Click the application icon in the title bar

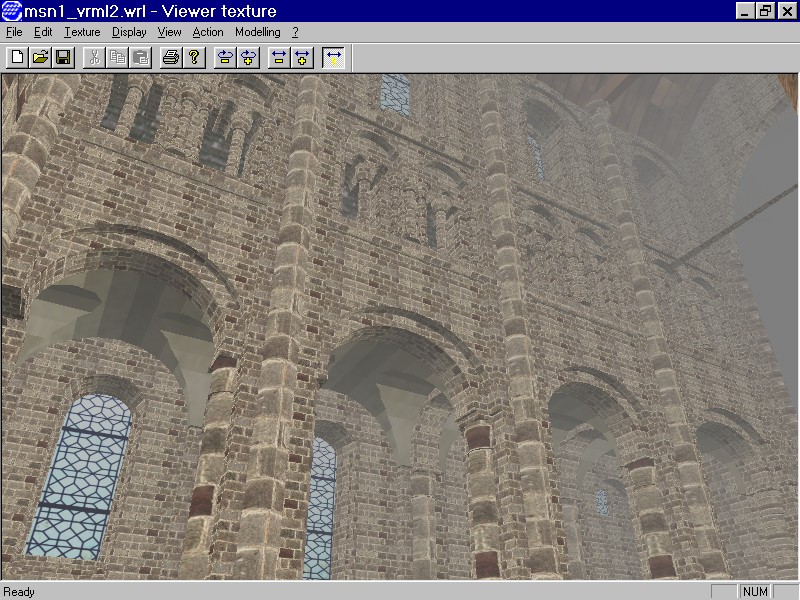(x=11, y=10)
